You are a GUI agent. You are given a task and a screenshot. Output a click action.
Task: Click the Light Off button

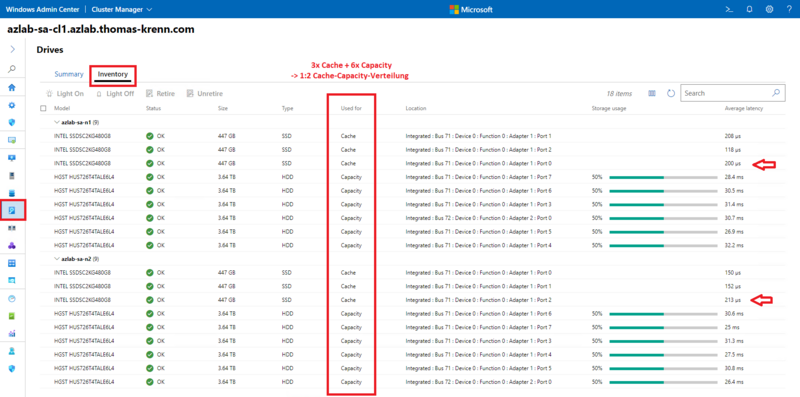[115, 94]
